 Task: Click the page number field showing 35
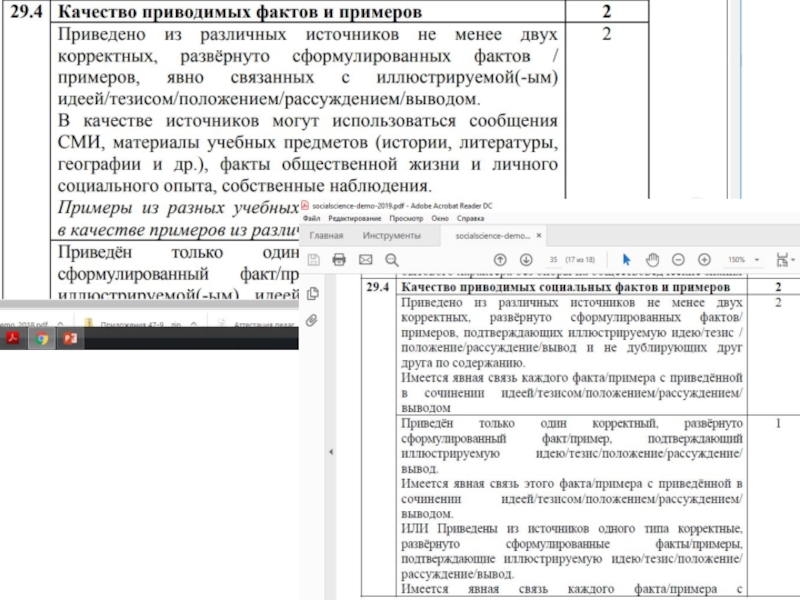553,259
